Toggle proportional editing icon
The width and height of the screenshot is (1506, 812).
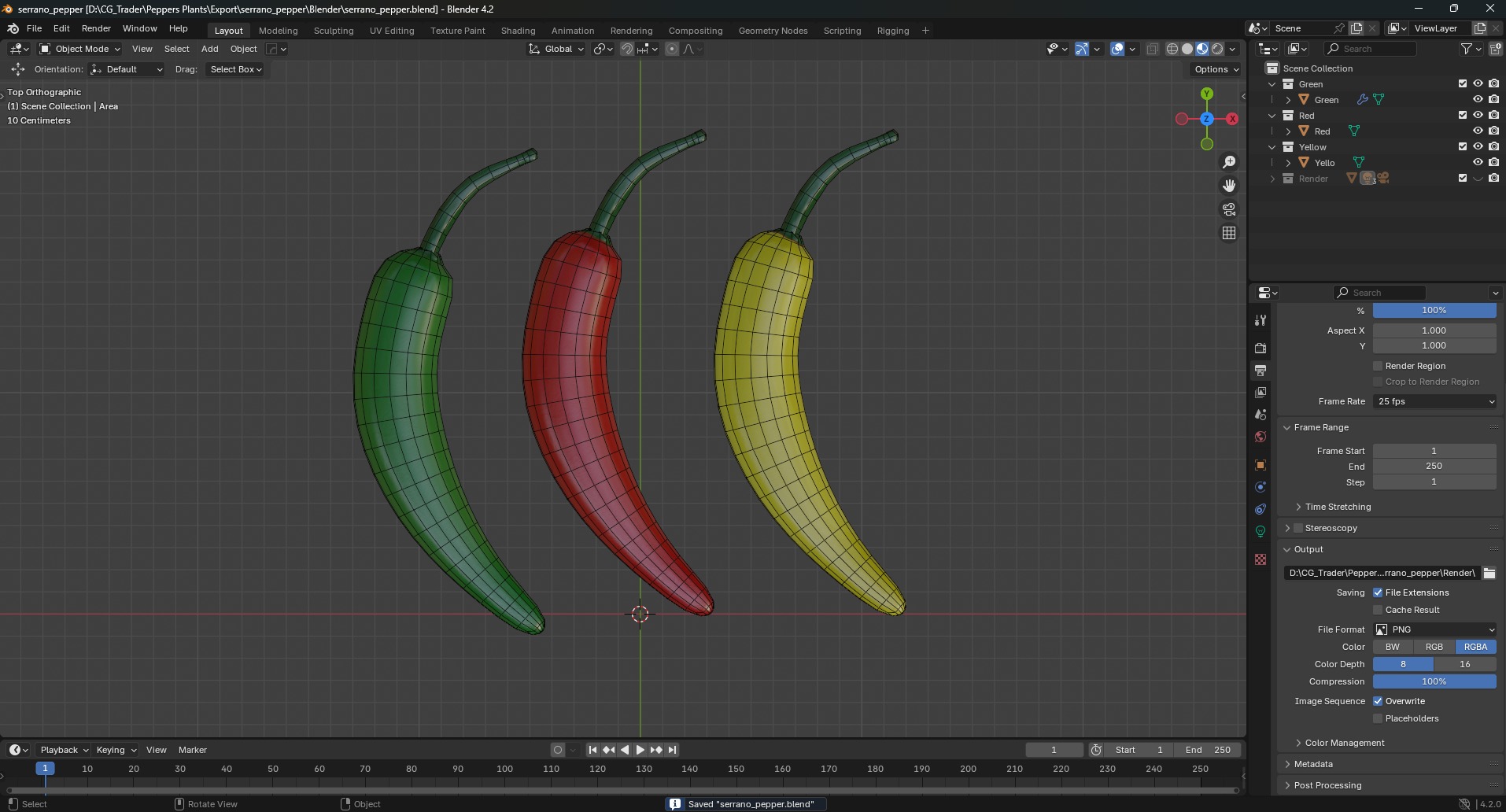pos(671,49)
